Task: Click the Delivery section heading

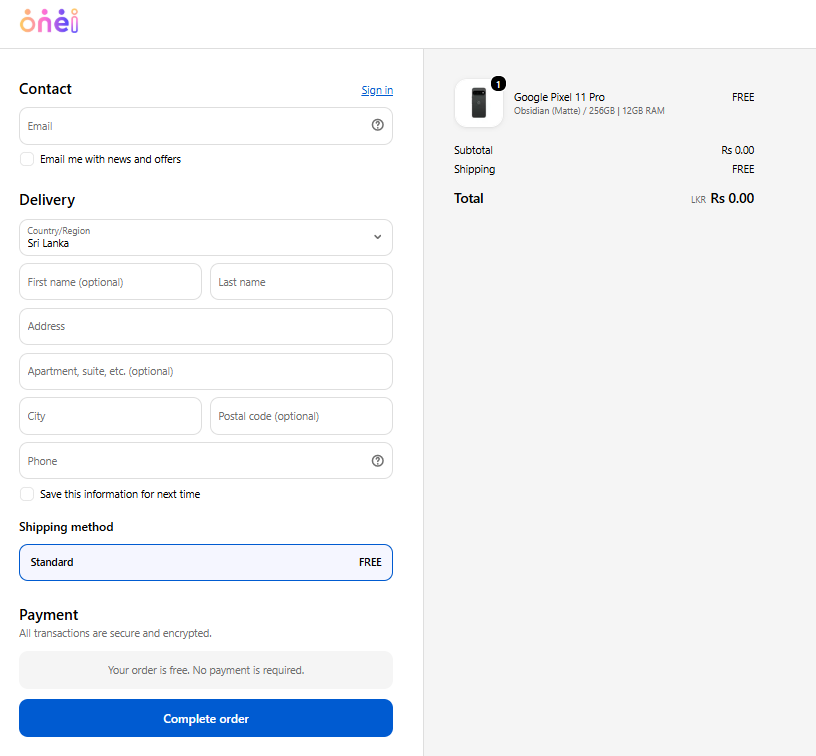Action: tap(47, 200)
